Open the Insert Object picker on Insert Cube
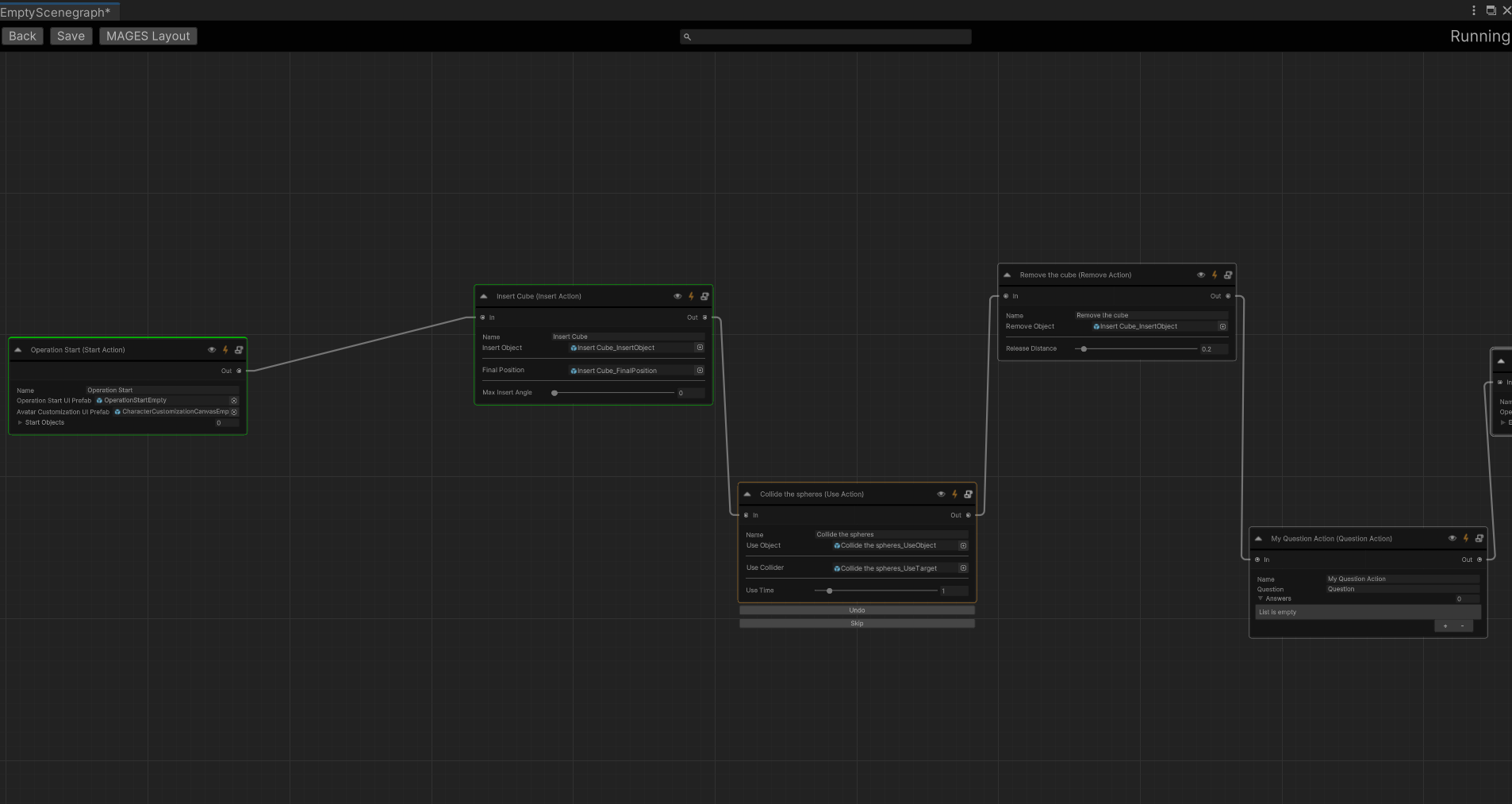The height and width of the screenshot is (804, 1512). (x=700, y=348)
